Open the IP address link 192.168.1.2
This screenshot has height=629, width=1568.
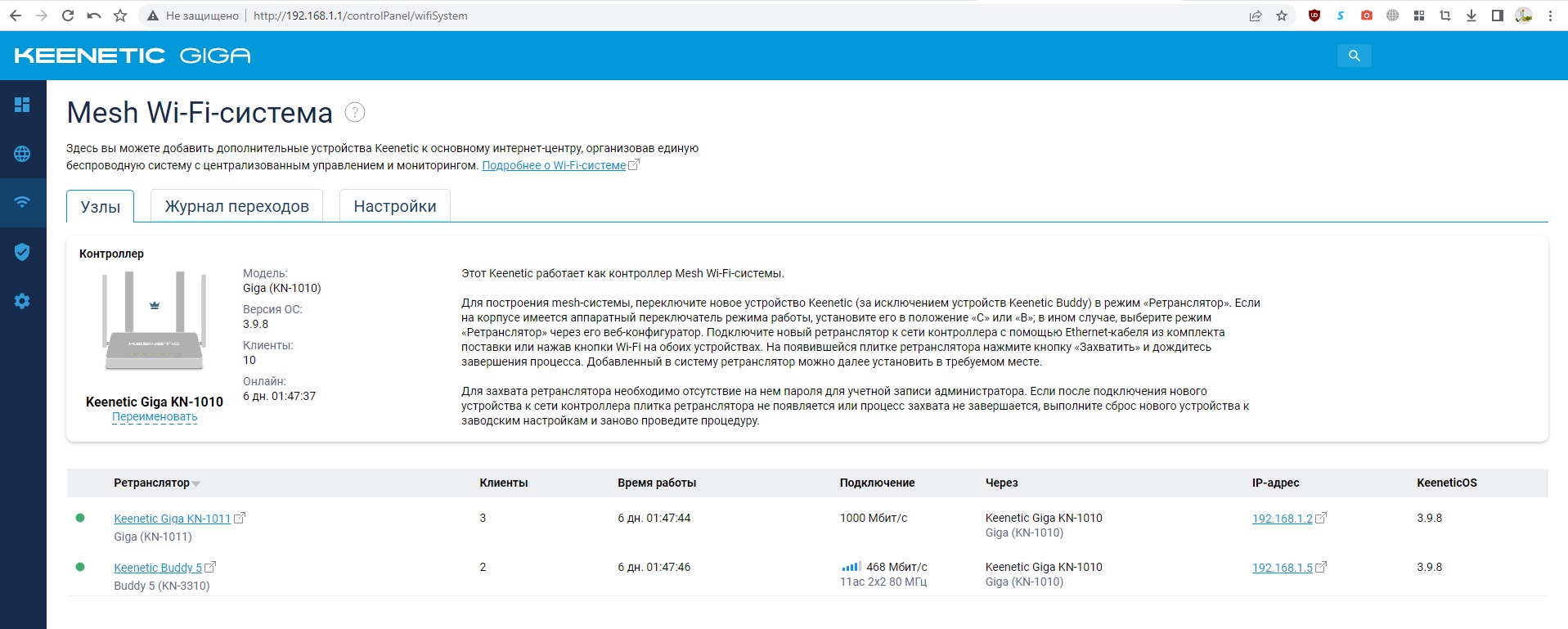(1282, 519)
